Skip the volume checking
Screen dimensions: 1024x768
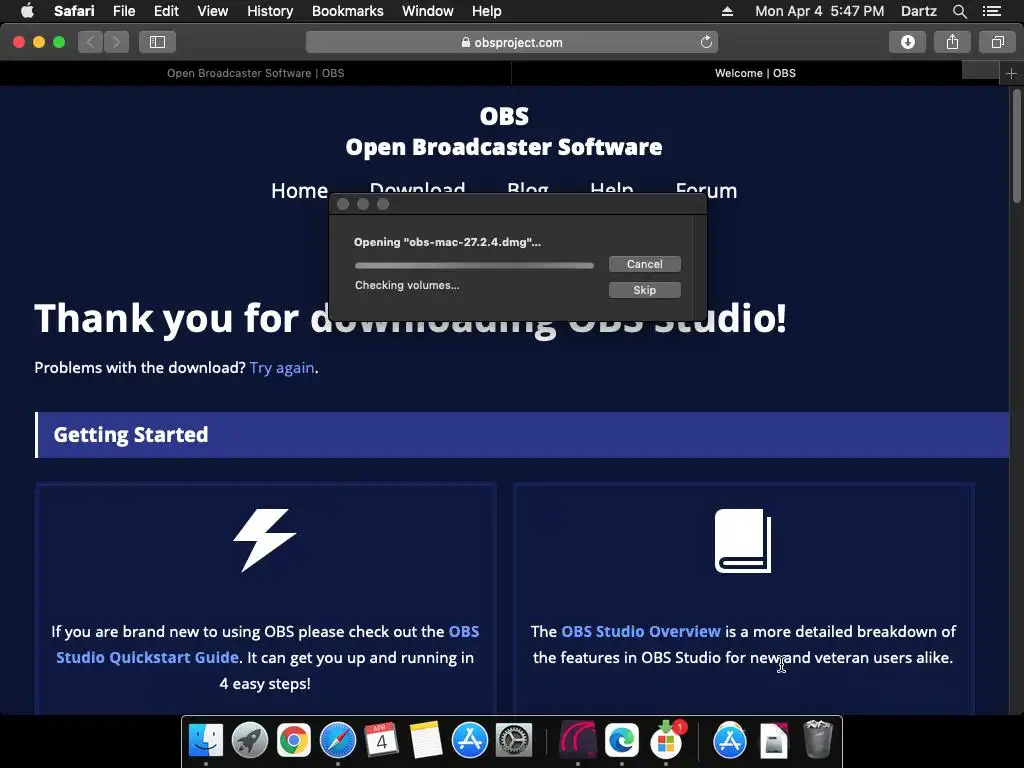click(645, 290)
